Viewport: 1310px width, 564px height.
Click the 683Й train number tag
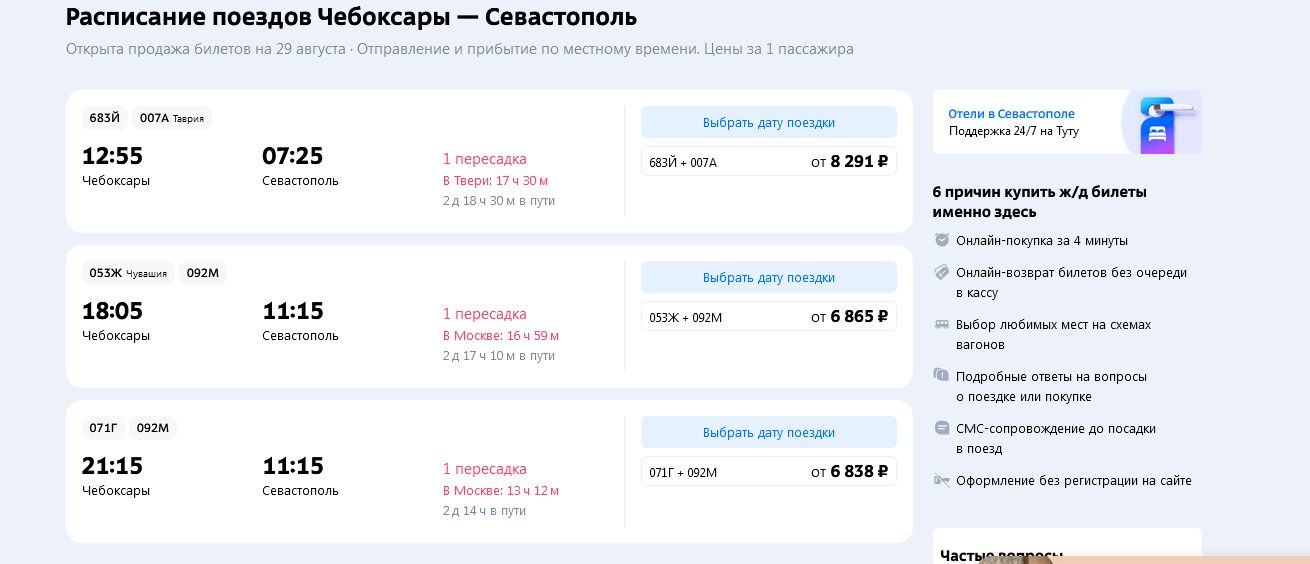(104, 118)
